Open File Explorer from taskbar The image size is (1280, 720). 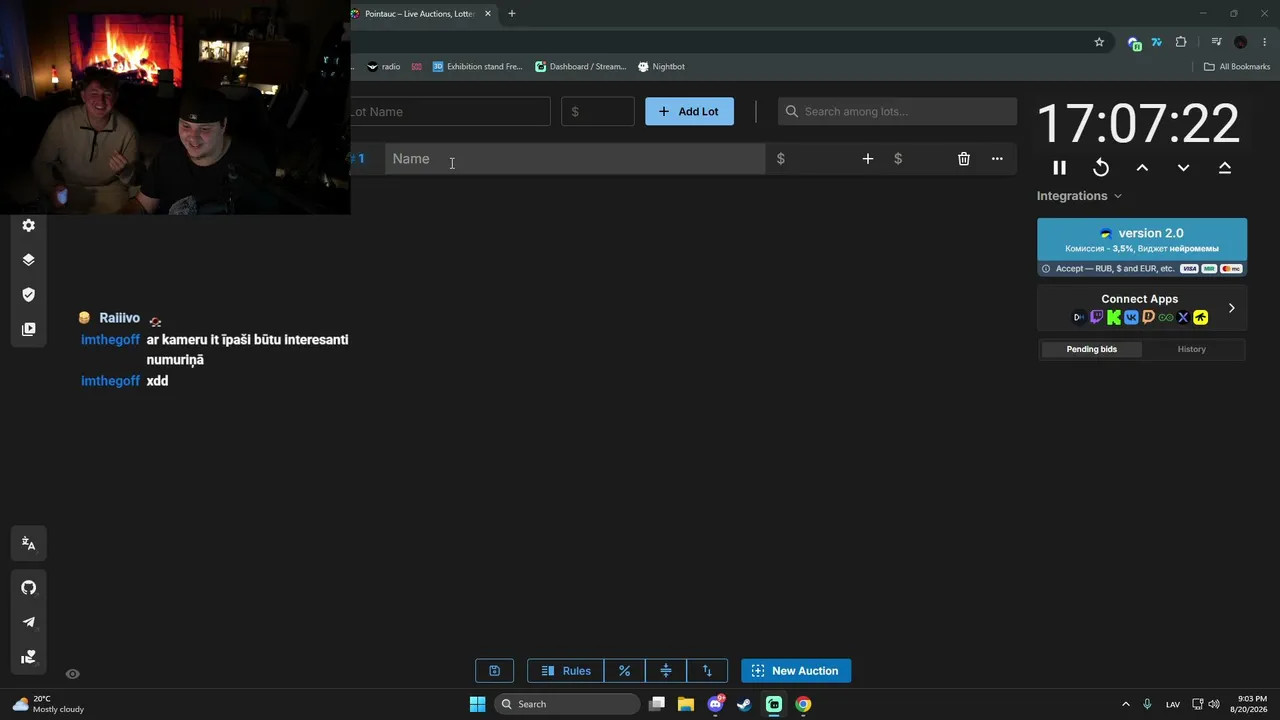tap(686, 704)
